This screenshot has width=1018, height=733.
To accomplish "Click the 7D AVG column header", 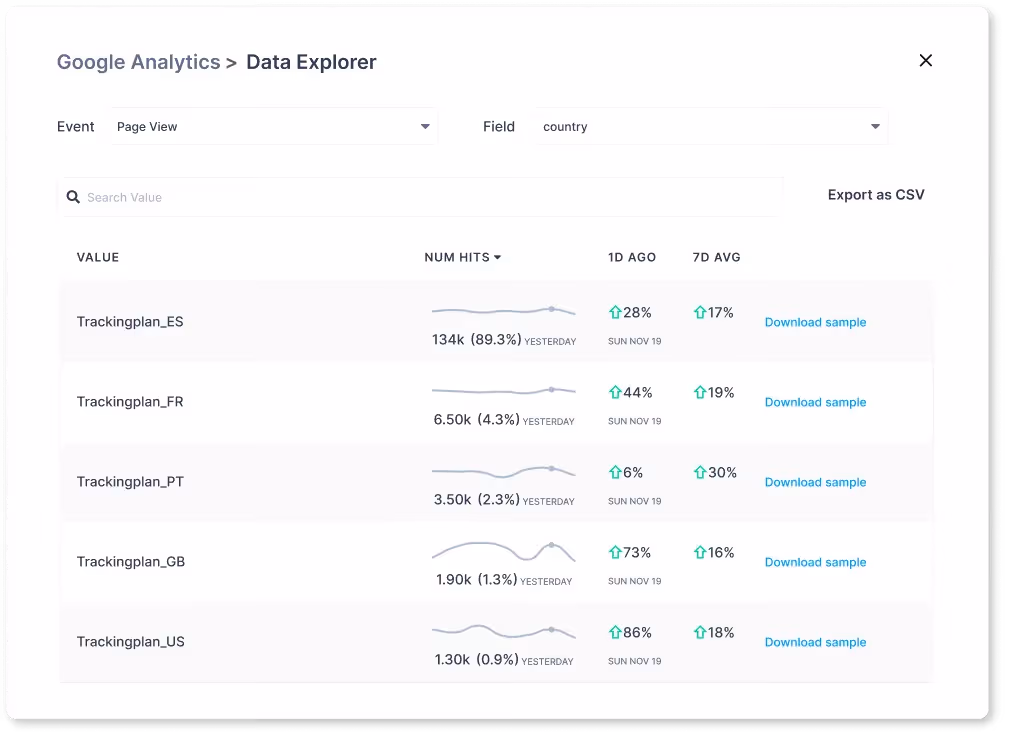I will click(x=716, y=257).
